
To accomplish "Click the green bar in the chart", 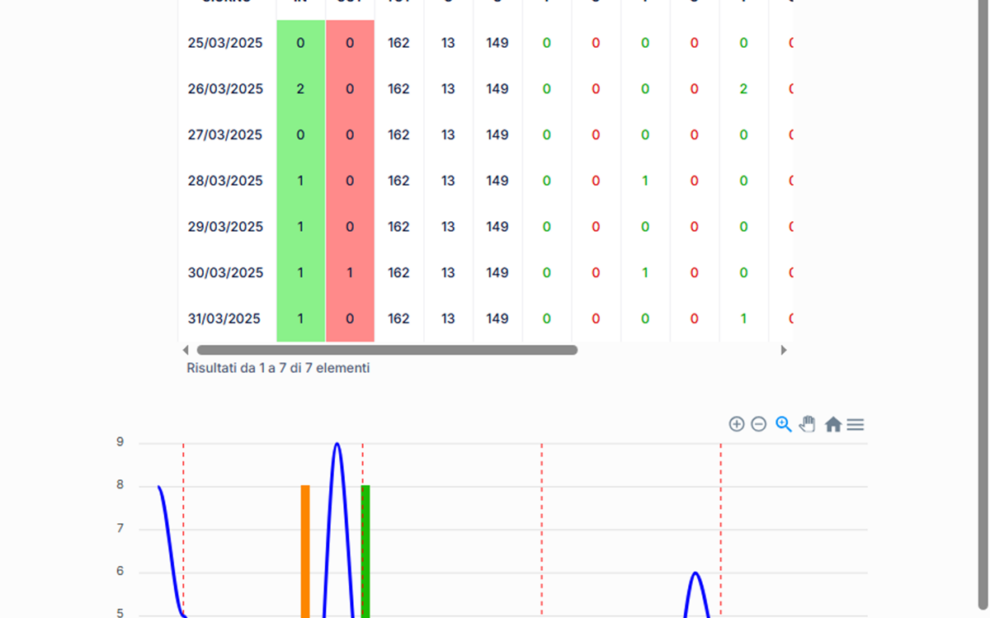I will (365, 550).
